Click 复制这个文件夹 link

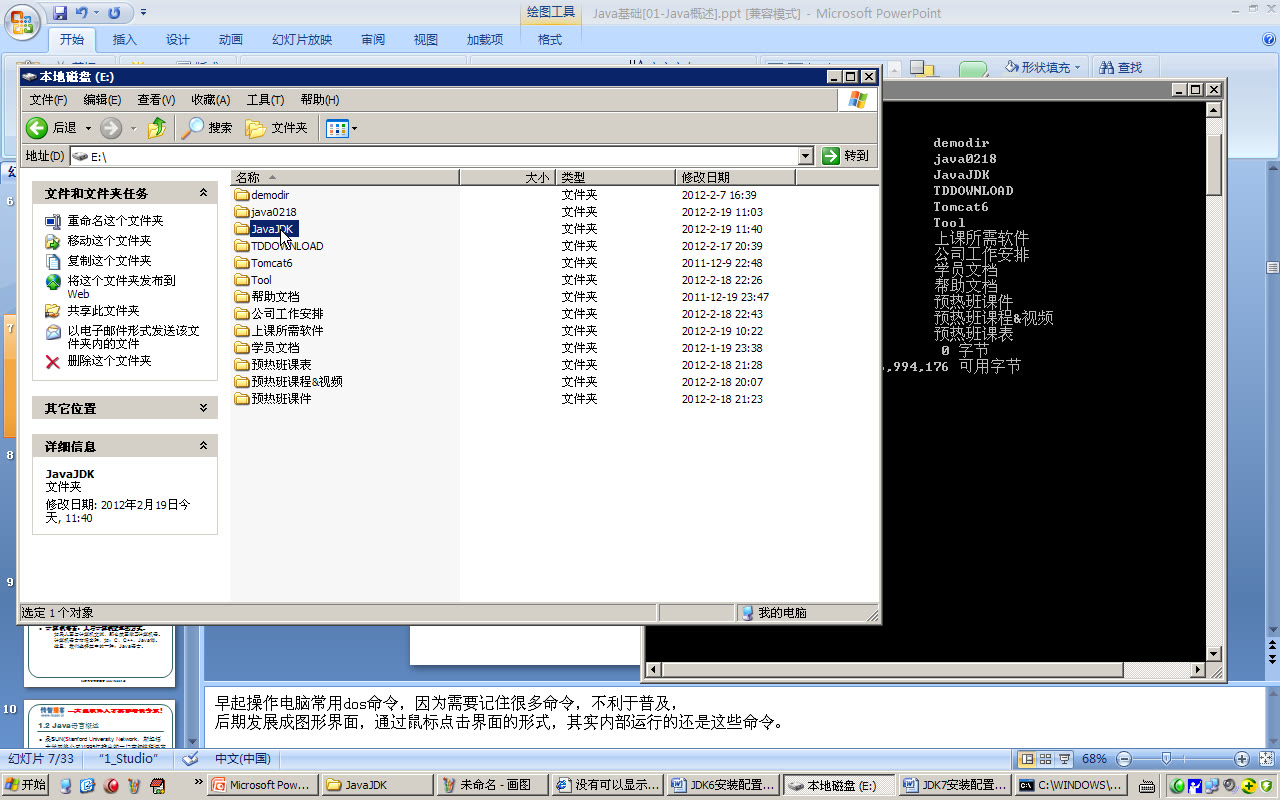(x=109, y=261)
